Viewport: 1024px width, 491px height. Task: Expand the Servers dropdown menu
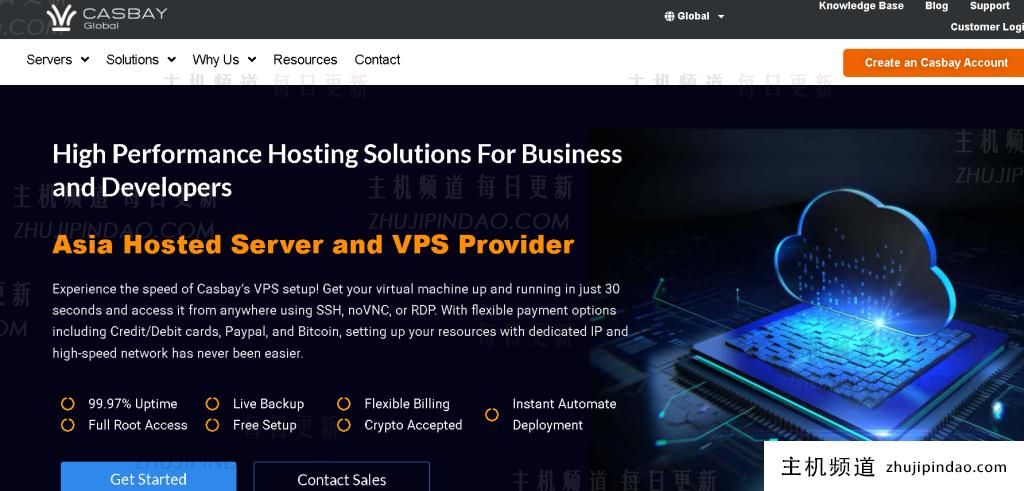point(57,59)
